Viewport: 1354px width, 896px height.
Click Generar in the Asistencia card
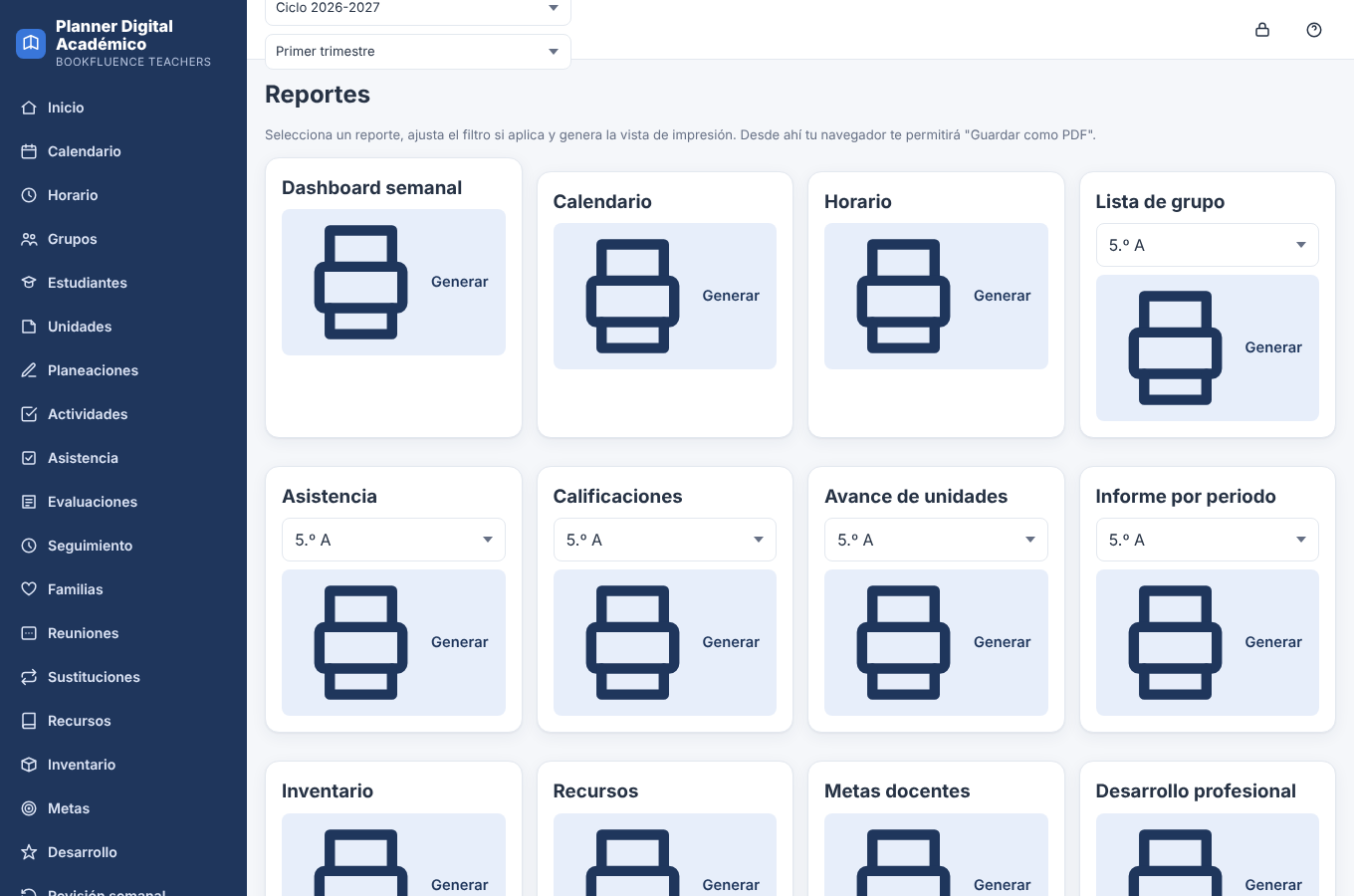(393, 642)
